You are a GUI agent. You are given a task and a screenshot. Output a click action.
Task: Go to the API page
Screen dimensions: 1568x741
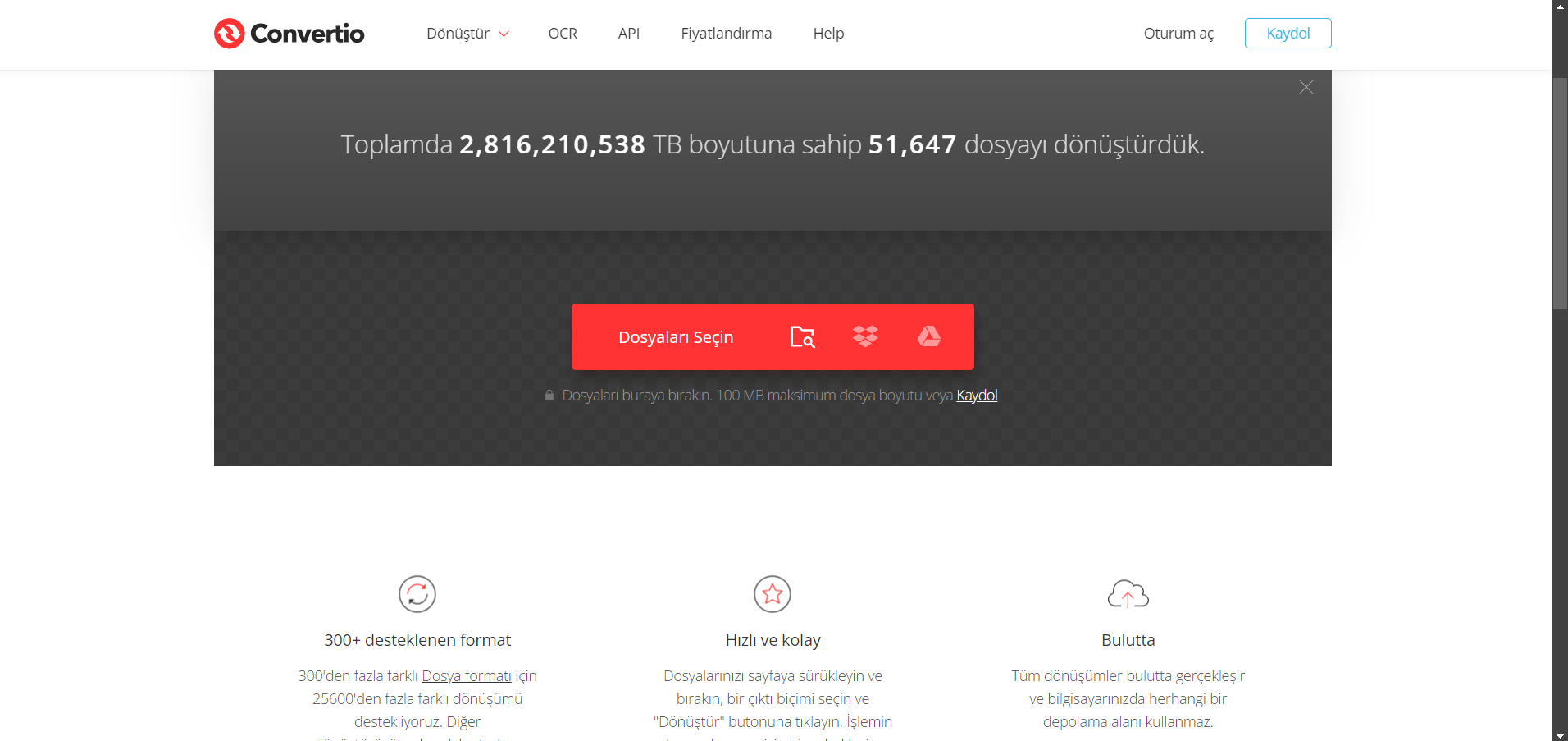[x=629, y=34]
